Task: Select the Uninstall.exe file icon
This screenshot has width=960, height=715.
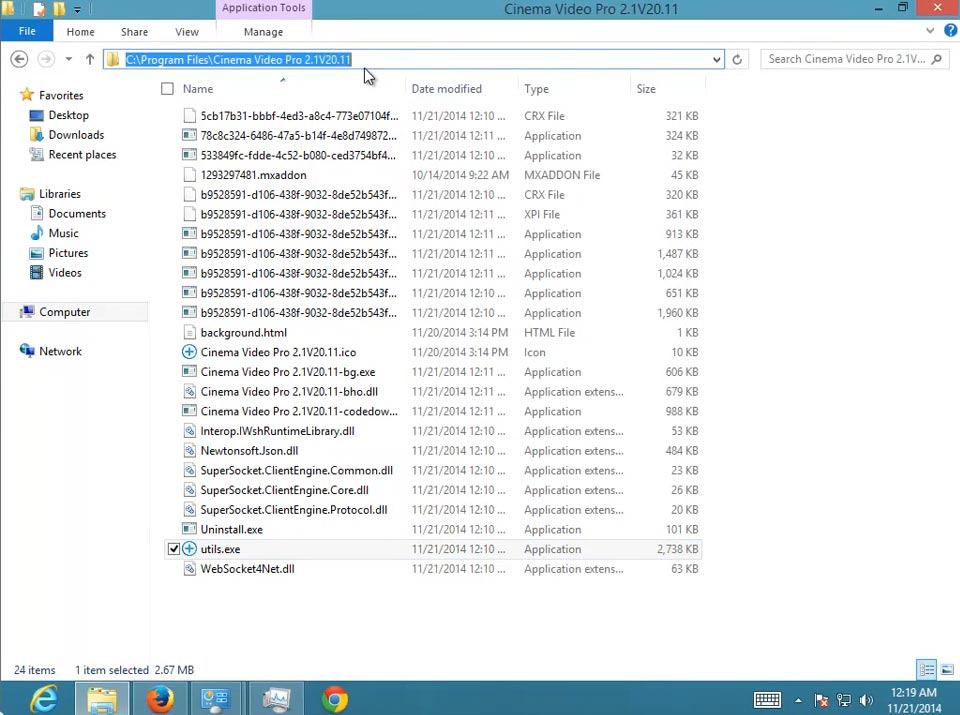Action: 189,530
